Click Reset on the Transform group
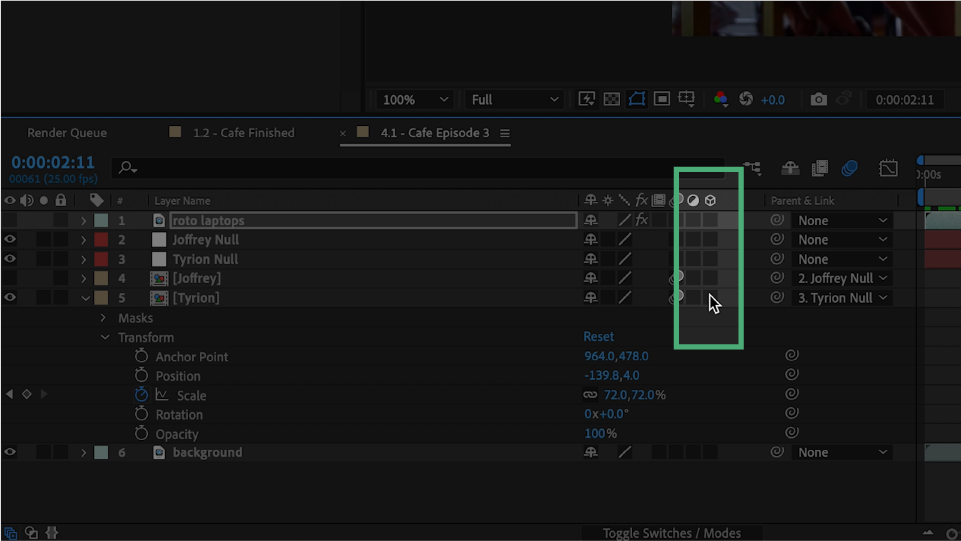The height and width of the screenshot is (541, 961). click(x=599, y=337)
